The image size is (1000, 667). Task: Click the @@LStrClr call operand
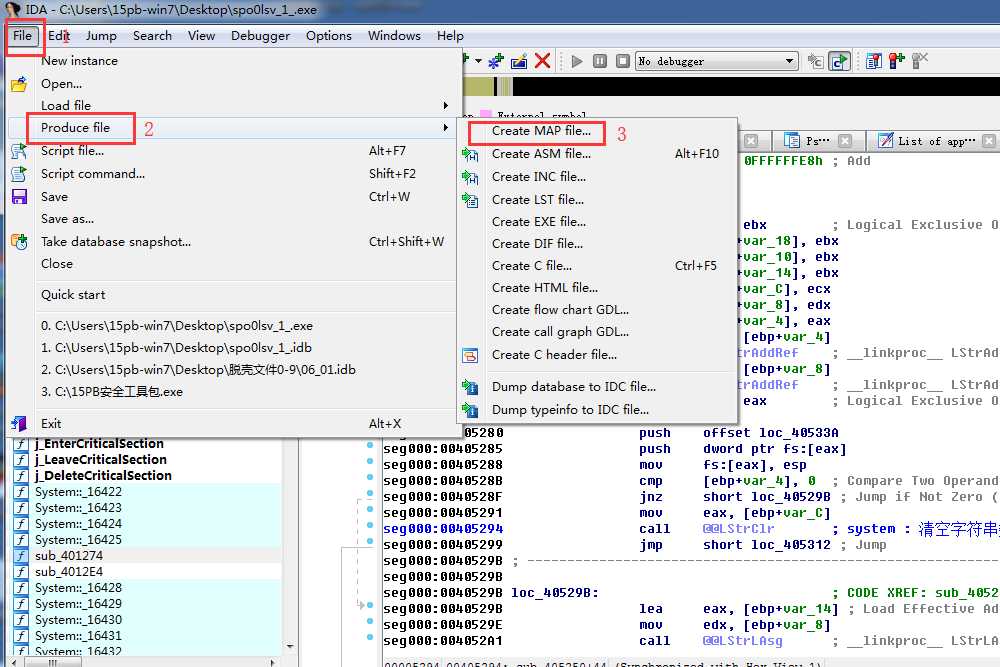click(x=739, y=529)
